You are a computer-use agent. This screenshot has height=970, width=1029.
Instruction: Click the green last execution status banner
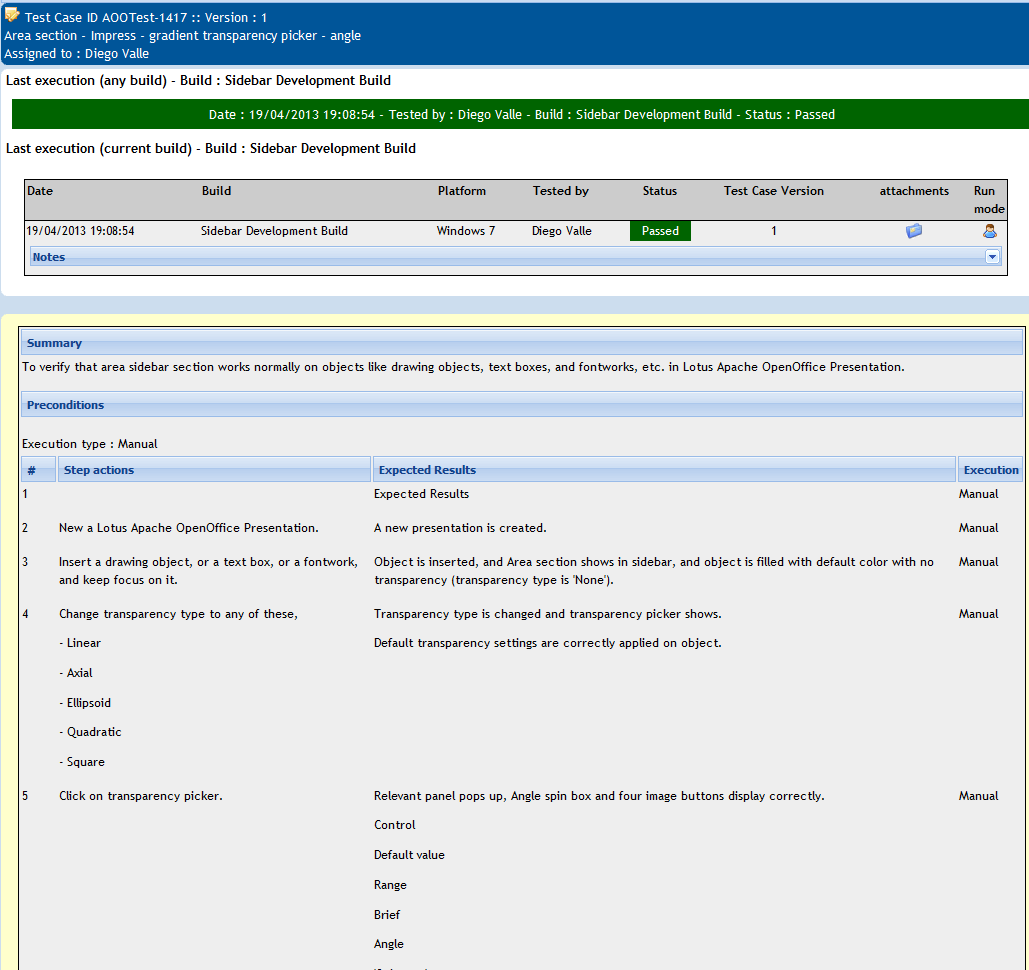(x=521, y=114)
